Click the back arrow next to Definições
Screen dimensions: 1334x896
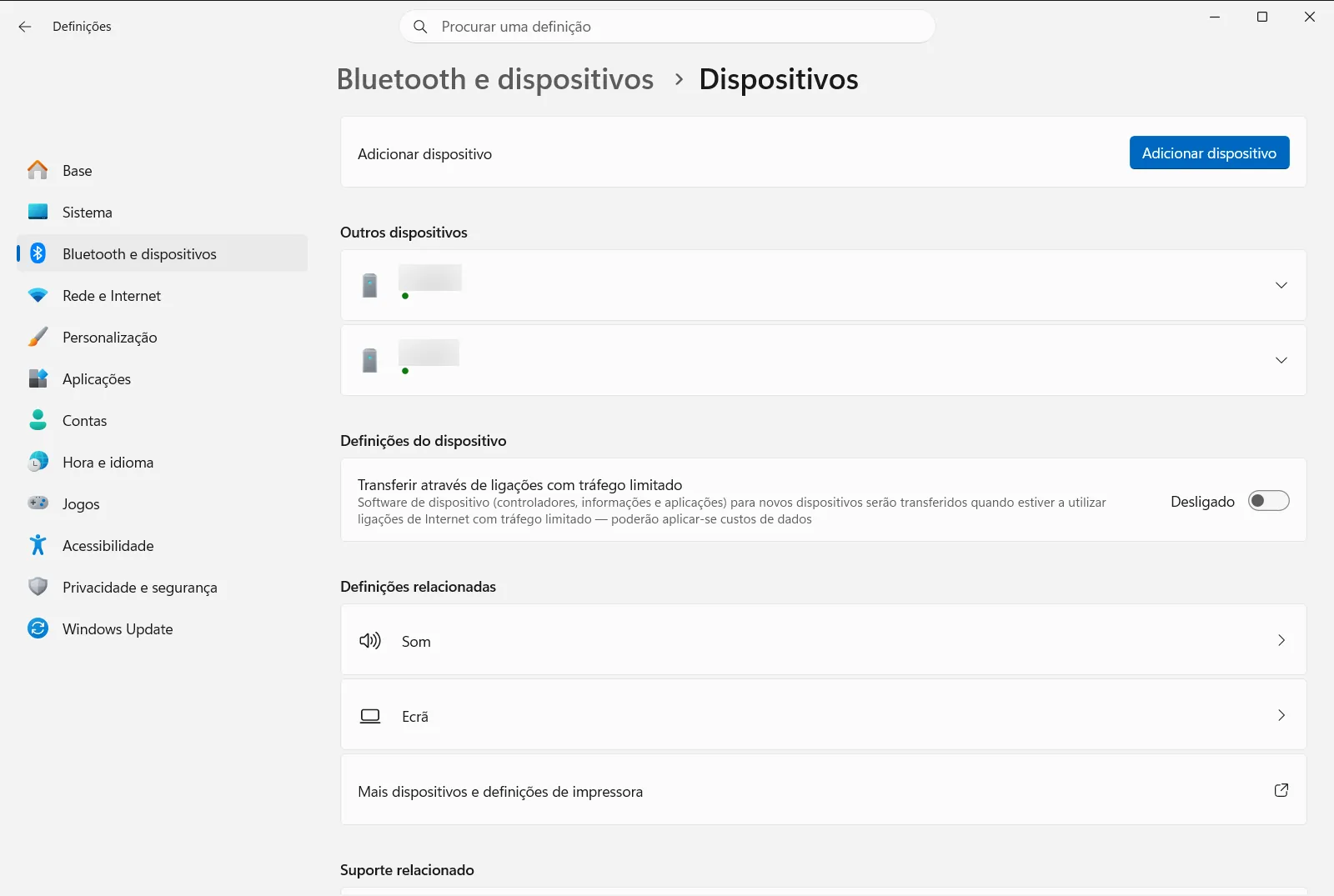pos(25,27)
